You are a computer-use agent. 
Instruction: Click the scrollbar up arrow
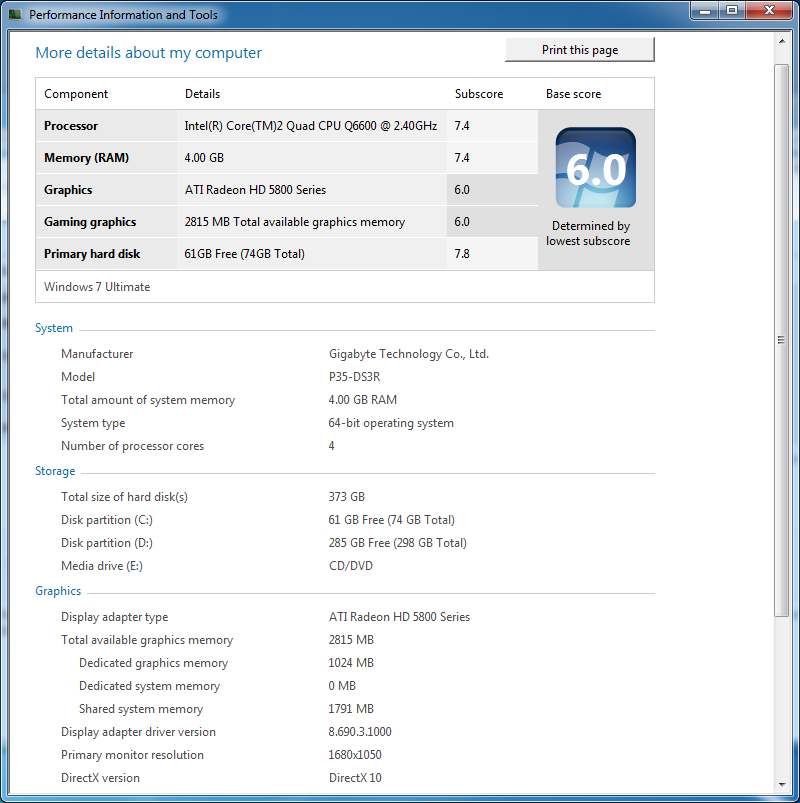tap(782, 43)
